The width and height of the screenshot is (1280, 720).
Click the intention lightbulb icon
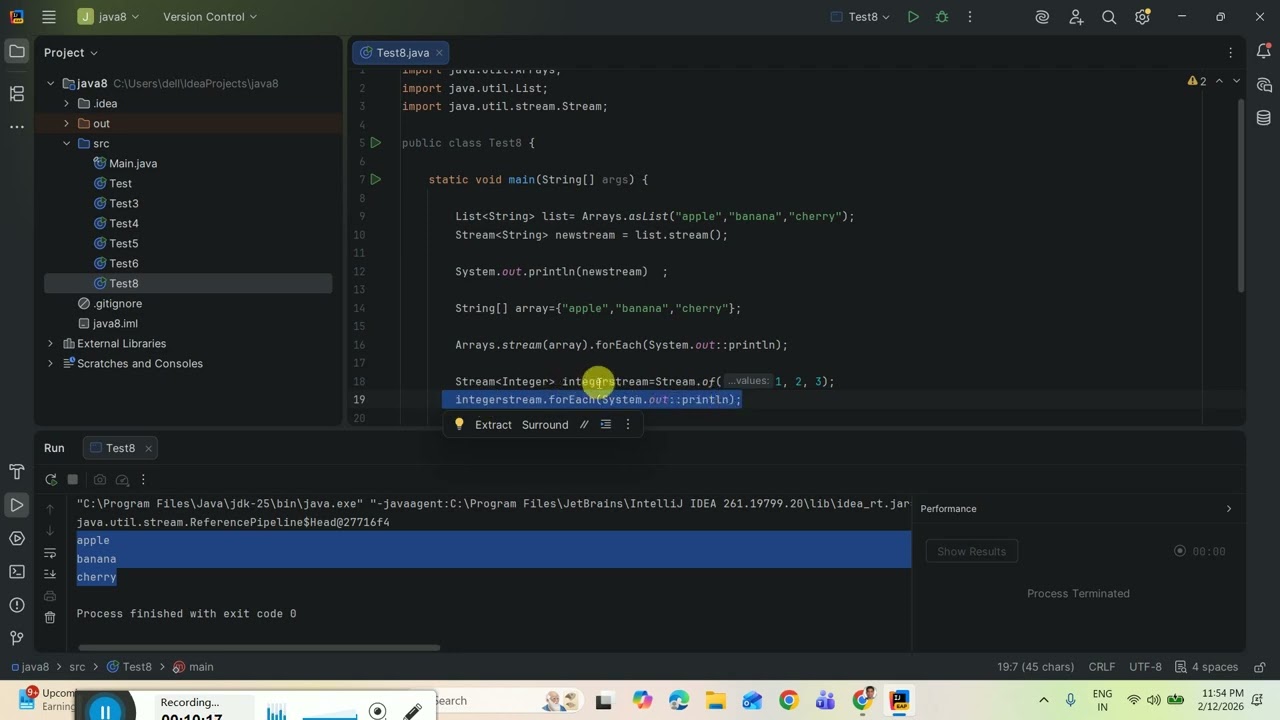pos(459,425)
